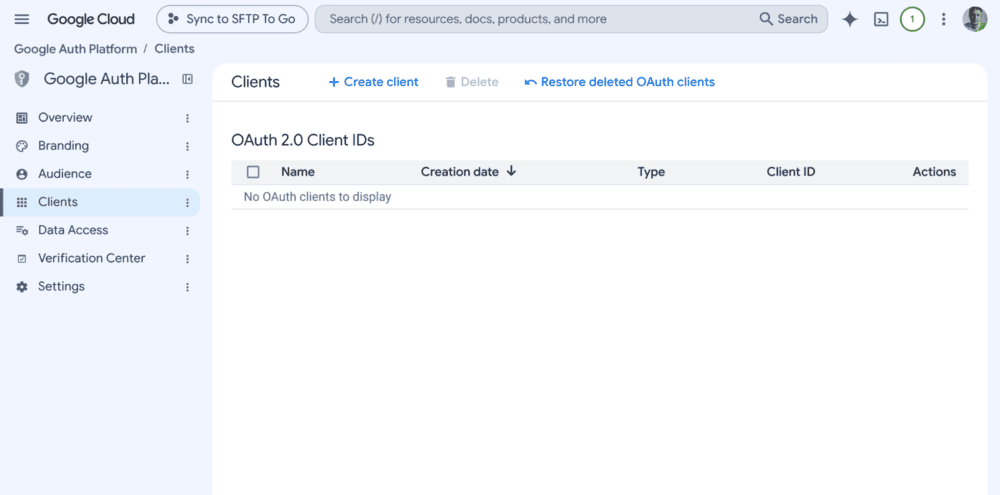
Task: Activate Cloud Shell terminal icon
Action: point(881,19)
